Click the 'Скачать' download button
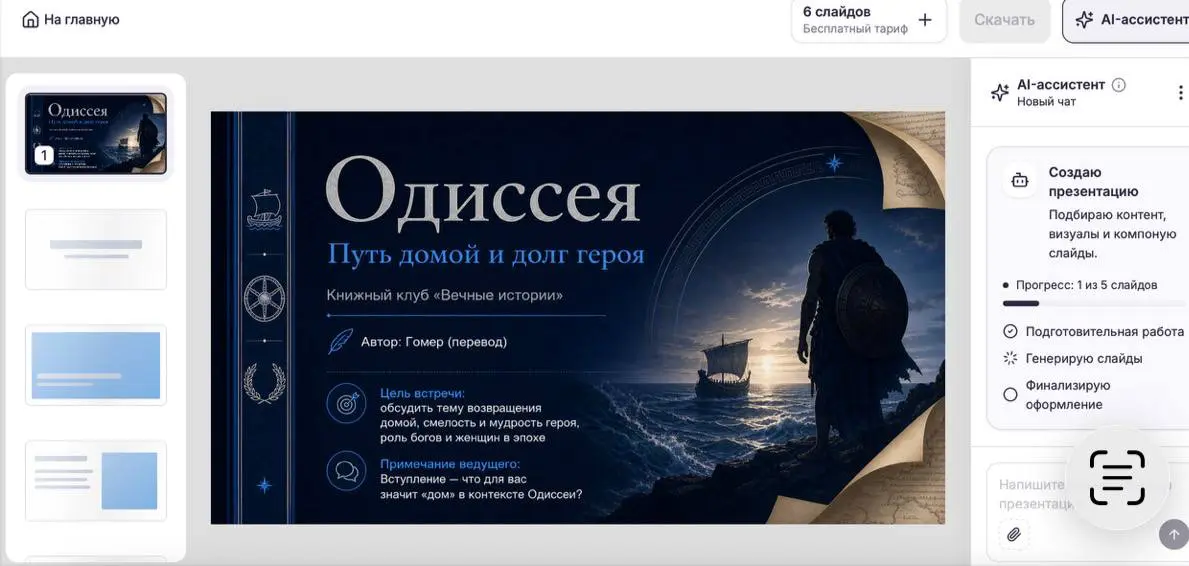Image resolution: width=1189 pixels, height=566 pixels. [x=1005, y=20]
